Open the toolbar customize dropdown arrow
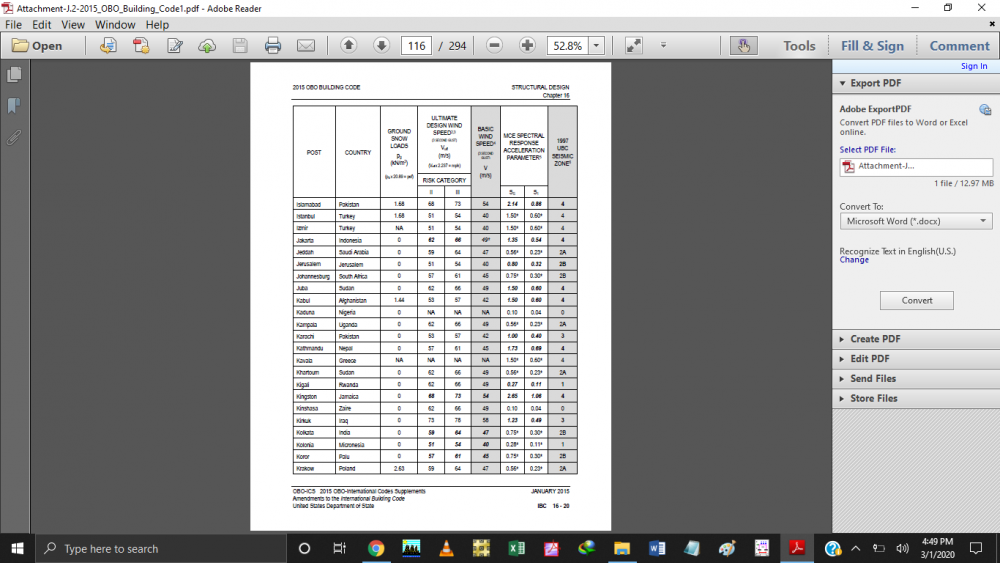The width and height of the screenshot is (1000, 563). tap(663, 45)
